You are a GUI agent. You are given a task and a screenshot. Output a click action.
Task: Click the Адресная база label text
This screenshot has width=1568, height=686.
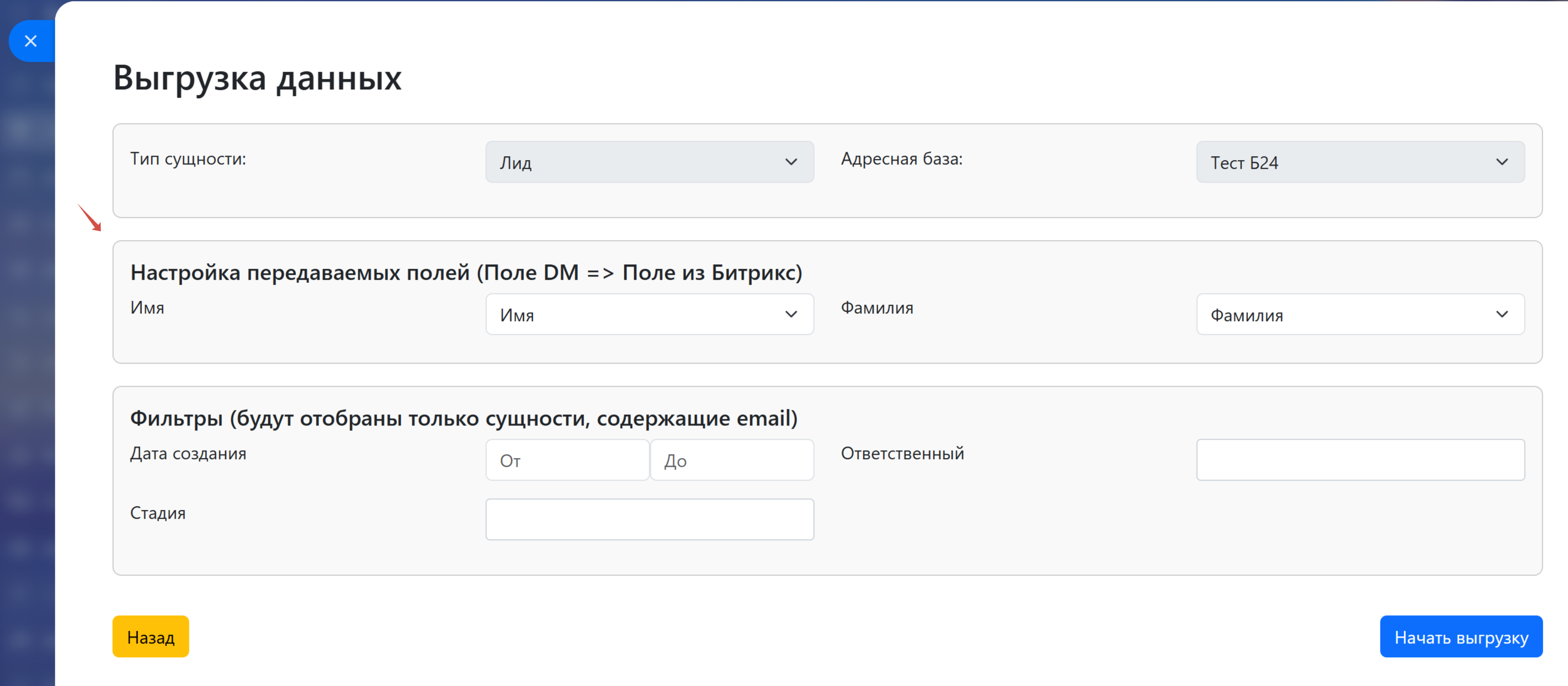[901, 159]
